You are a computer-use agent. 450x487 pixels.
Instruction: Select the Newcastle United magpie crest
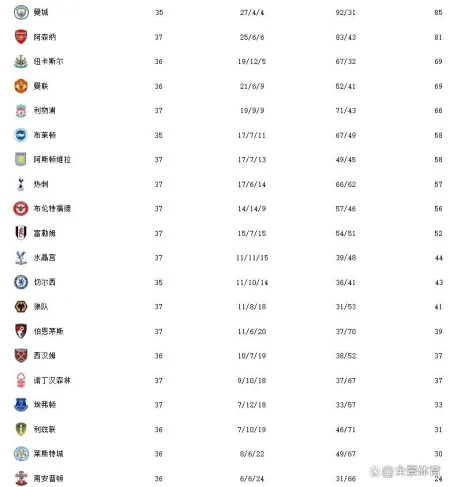21,61
